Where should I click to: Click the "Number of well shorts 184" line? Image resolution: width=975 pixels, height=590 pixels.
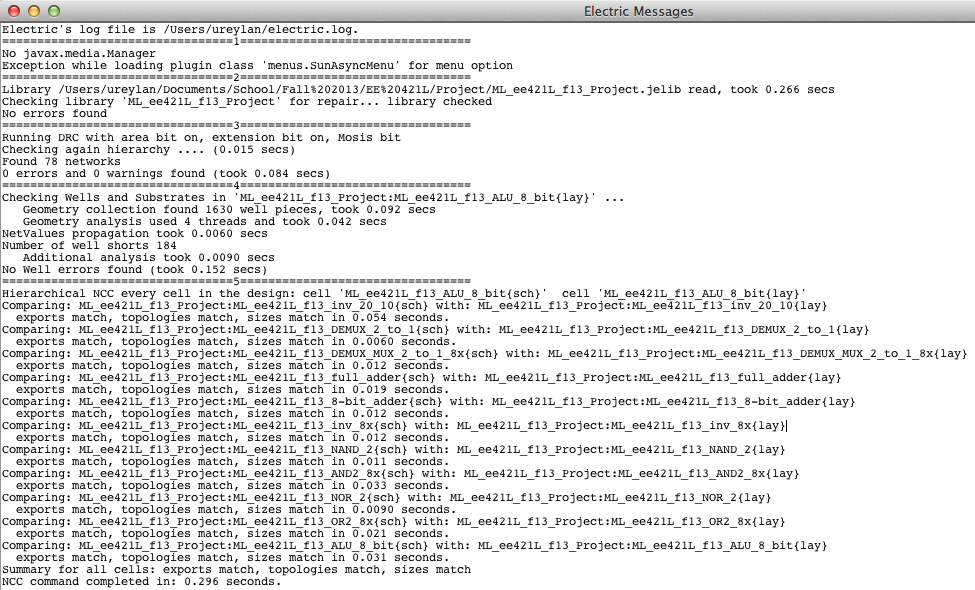[x=89, y=245]
